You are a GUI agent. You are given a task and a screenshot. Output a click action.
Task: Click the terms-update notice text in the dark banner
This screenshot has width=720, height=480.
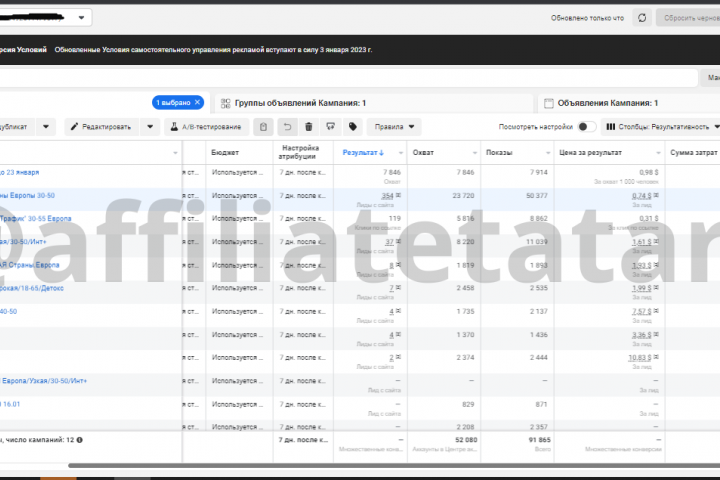(213, 50)
